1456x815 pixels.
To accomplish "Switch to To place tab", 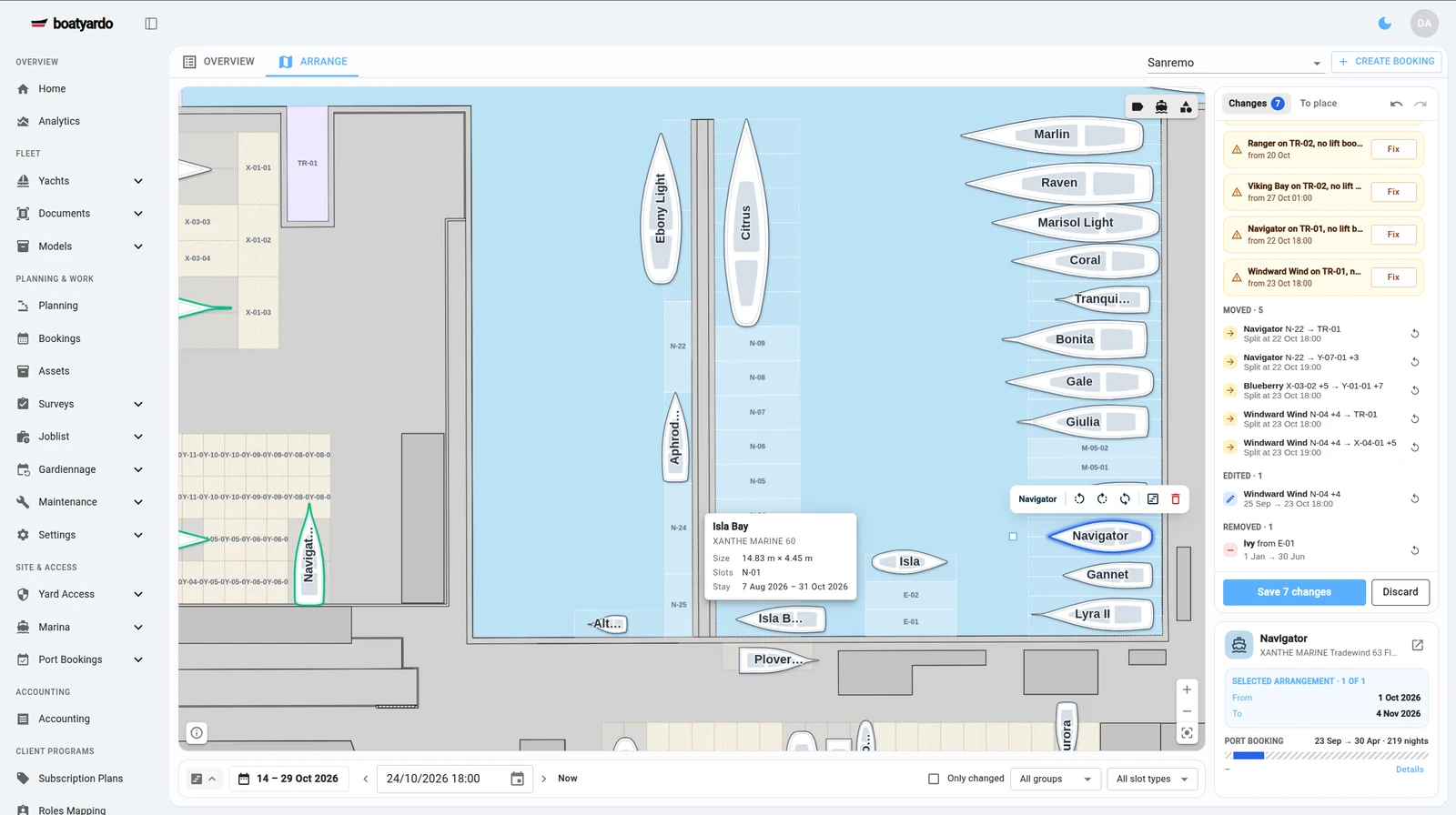I will (1318, 104).
